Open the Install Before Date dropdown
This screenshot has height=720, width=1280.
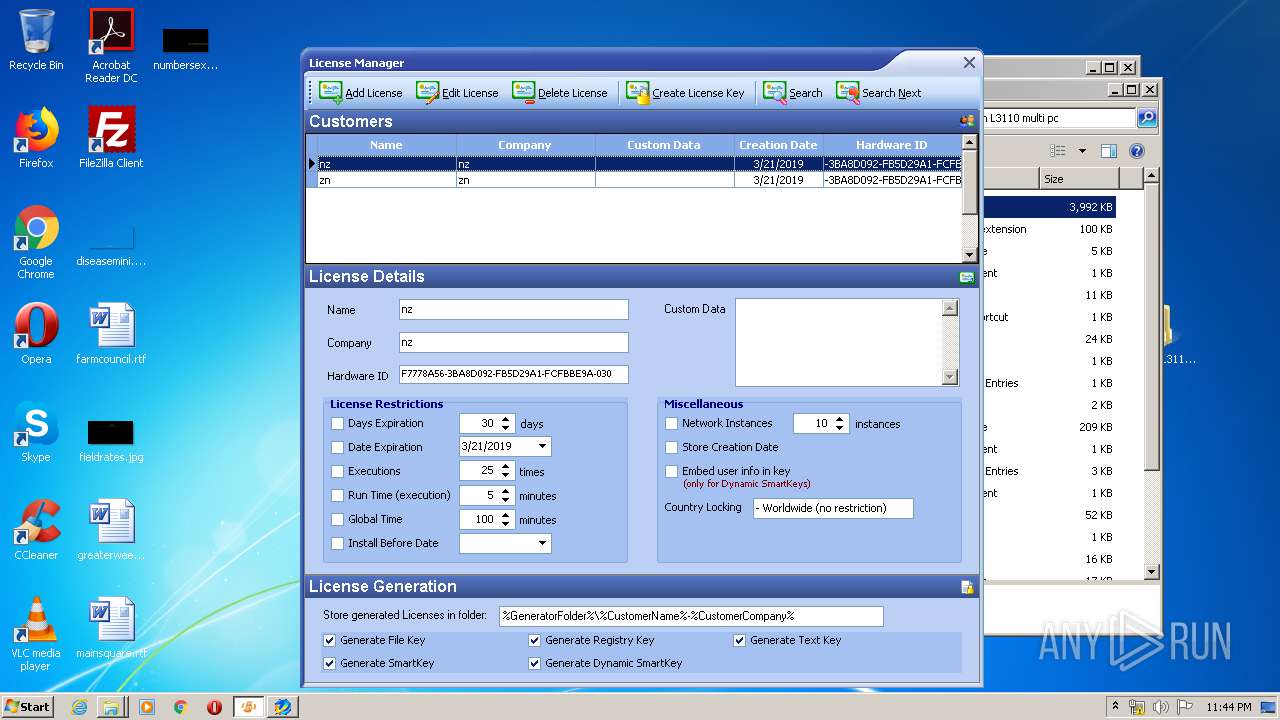542,543
